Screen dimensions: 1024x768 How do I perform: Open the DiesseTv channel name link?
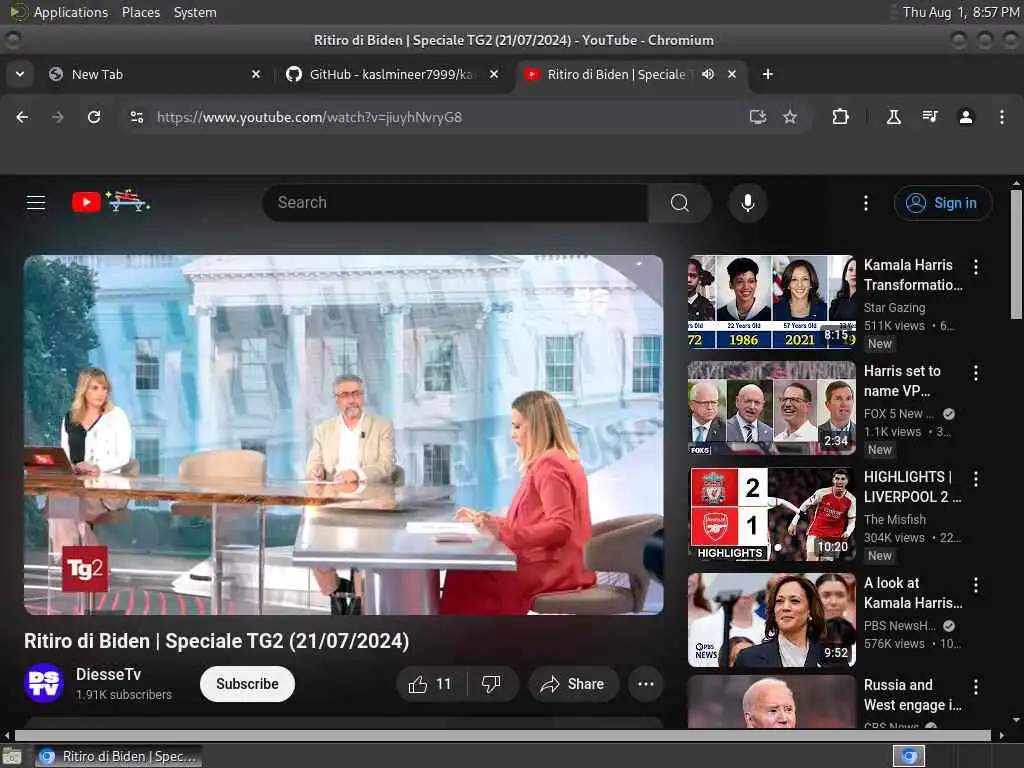(x=108, y=674)
